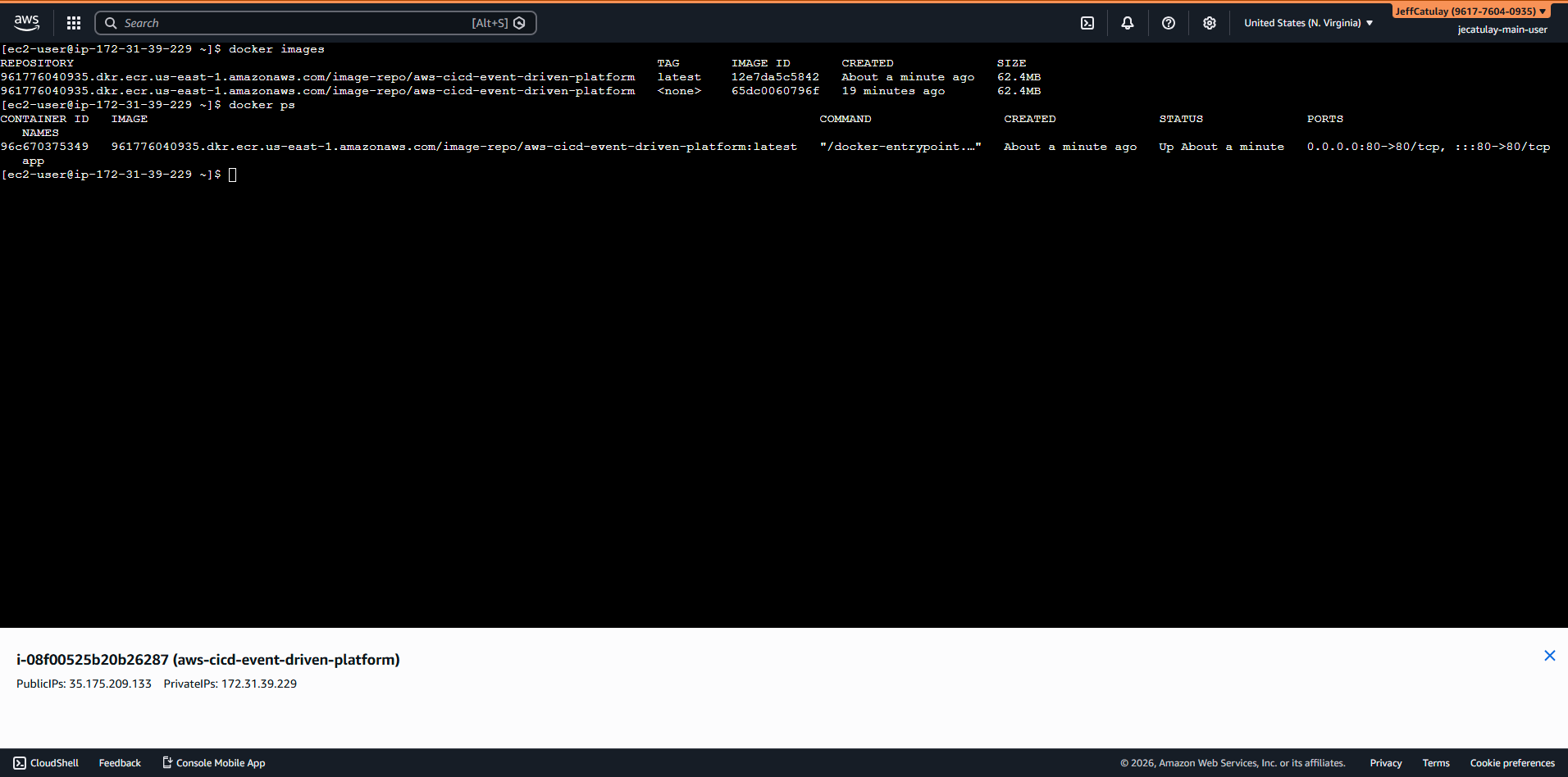Open Cookie preferences

(1512, 763)
